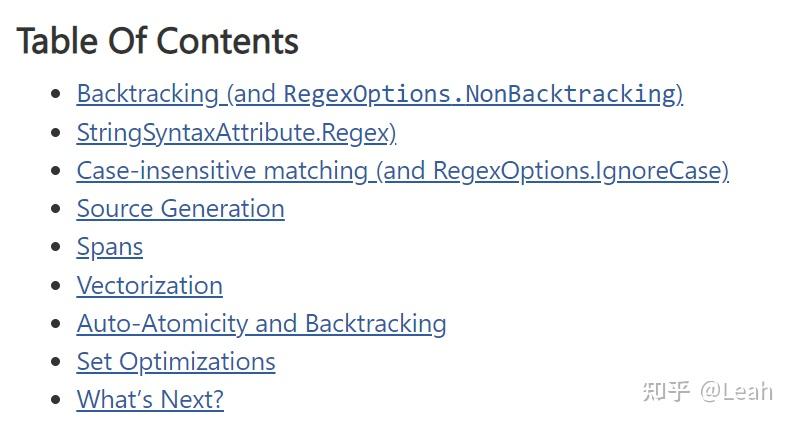
Task: Click the Table Of Contents heading
Action: (158, 41)
